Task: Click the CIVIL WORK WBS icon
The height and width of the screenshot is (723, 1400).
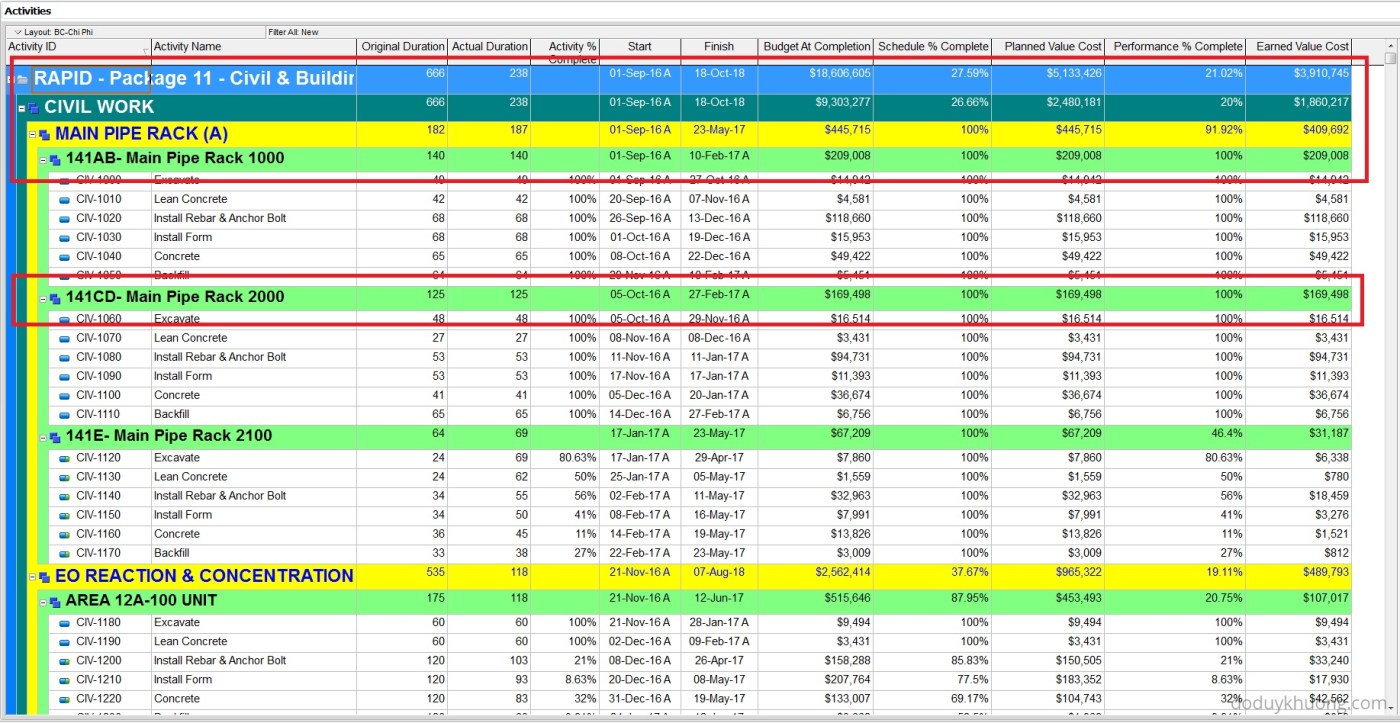Action: coord(33,108)
